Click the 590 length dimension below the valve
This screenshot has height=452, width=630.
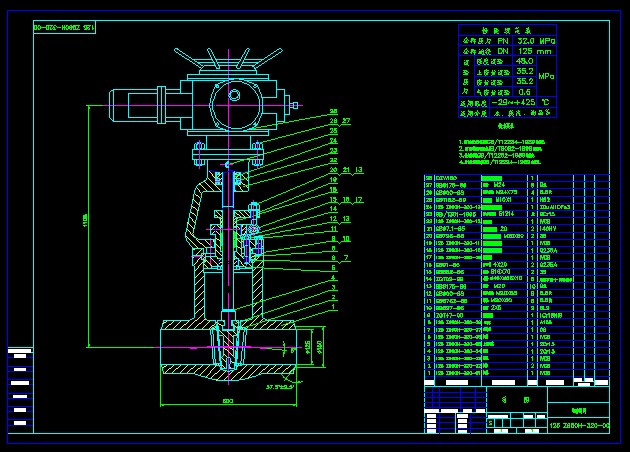pos(229,402)
